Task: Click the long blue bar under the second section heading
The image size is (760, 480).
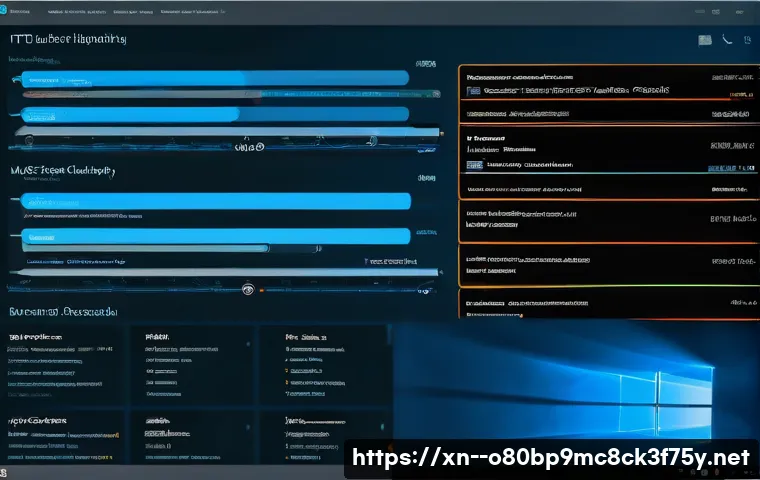Action: coord(215,201)
